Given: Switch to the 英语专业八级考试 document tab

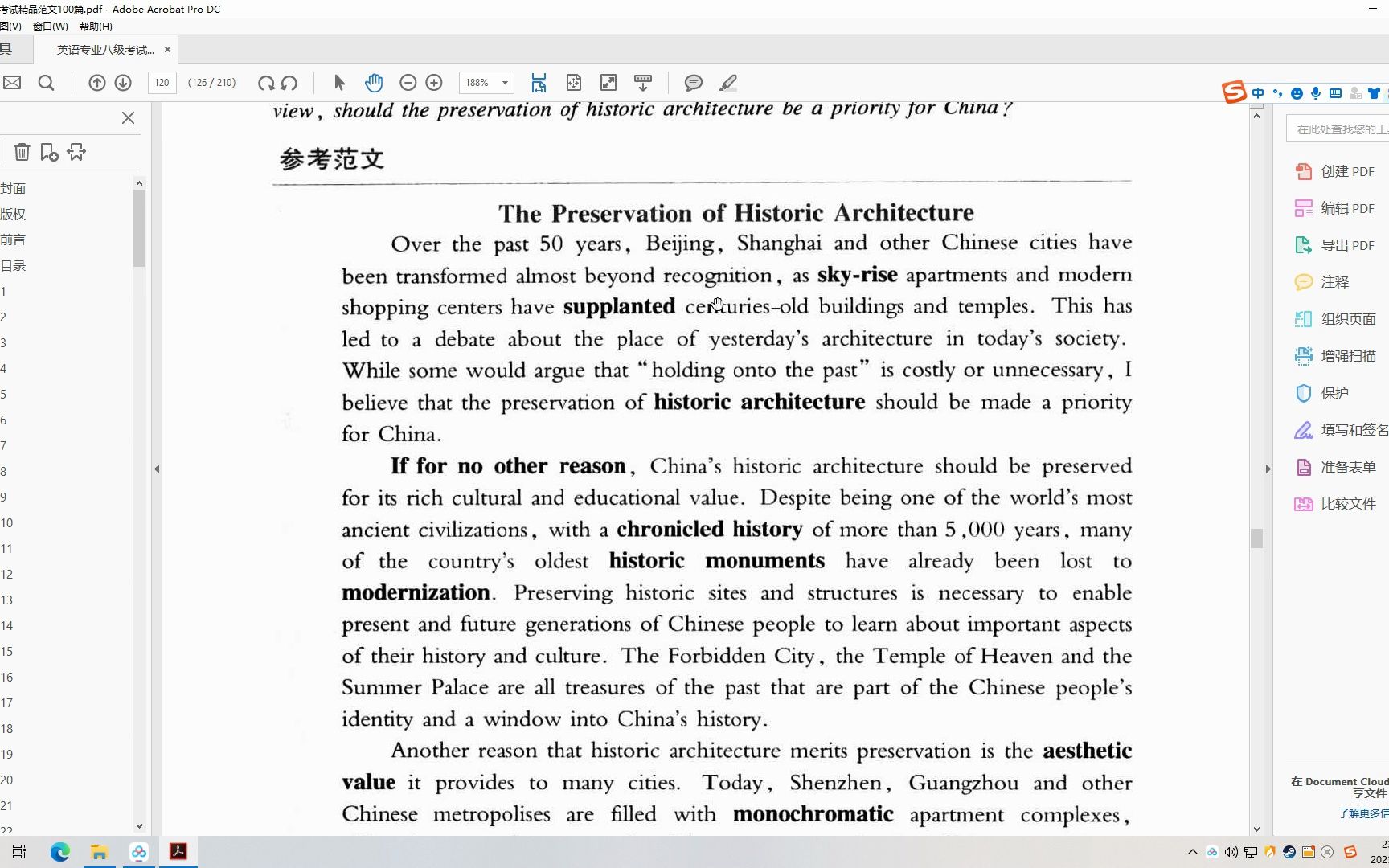Looking at the screenshot, I should 105,50.
